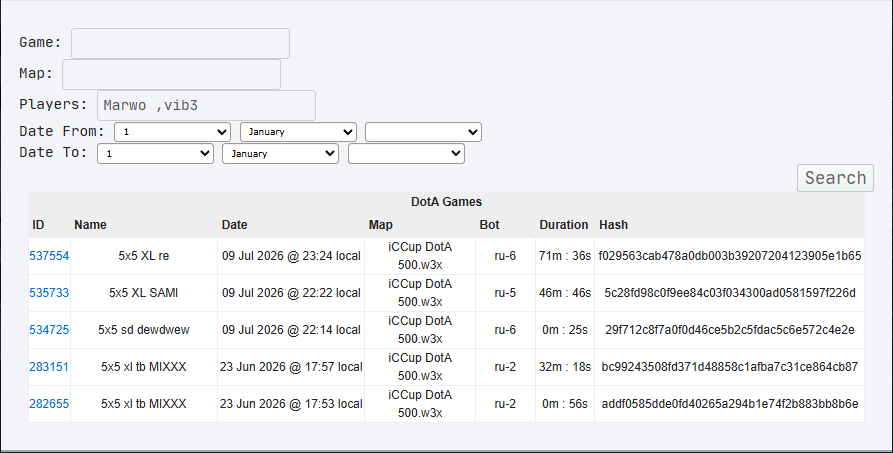893x453 pixels.
Task: Click bot 'ru-6' in row 537554
Action: click(x=505, y=256)
